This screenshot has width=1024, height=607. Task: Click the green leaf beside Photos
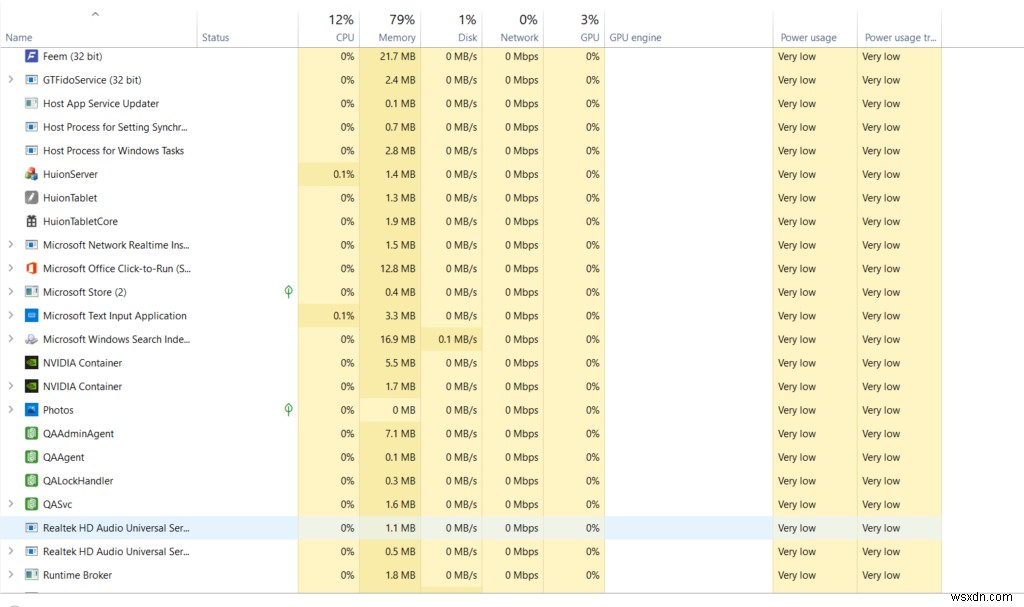click(288, 410)
